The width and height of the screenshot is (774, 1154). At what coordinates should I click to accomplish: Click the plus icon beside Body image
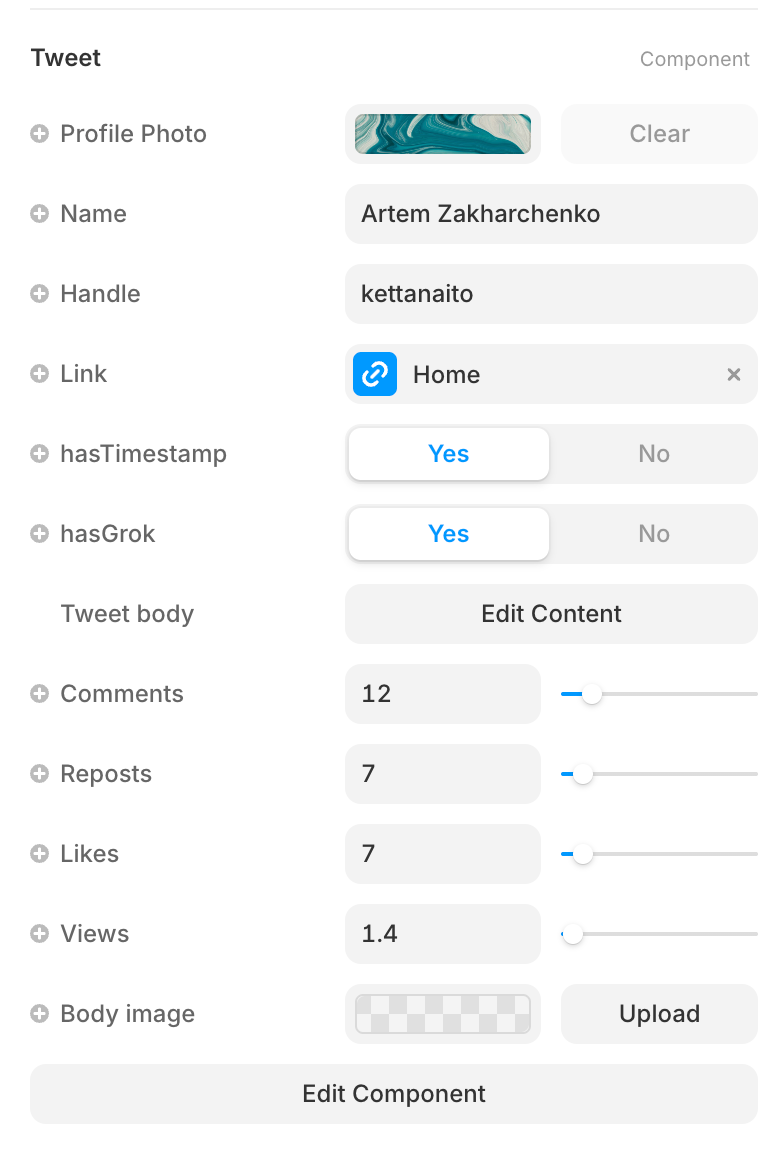[41, 1013]
